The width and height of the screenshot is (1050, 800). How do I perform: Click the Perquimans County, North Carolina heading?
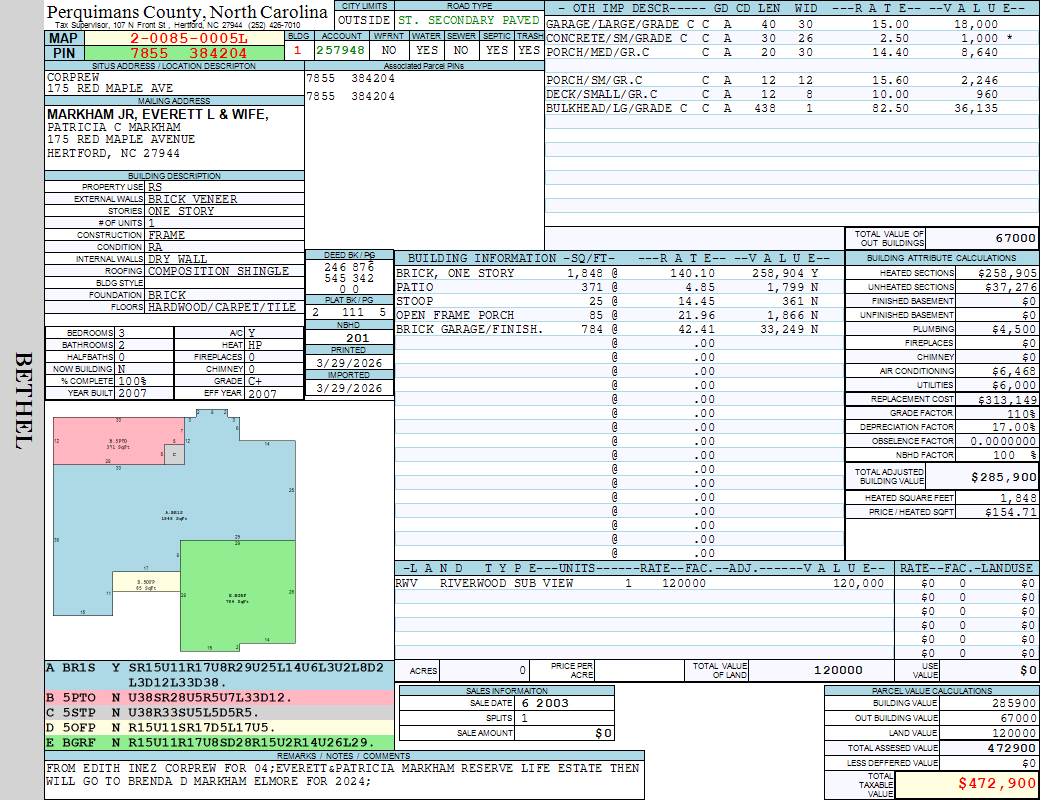click(187, 12)
